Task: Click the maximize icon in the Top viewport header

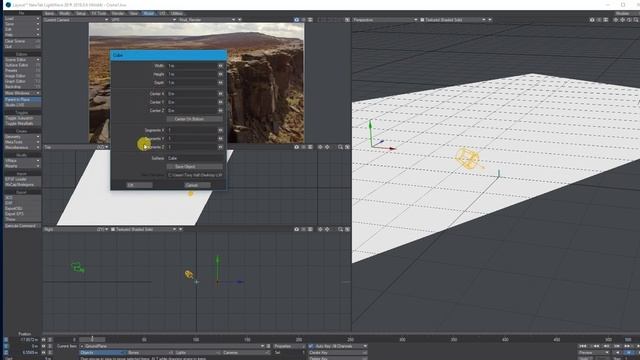Action: coord(347,147)
